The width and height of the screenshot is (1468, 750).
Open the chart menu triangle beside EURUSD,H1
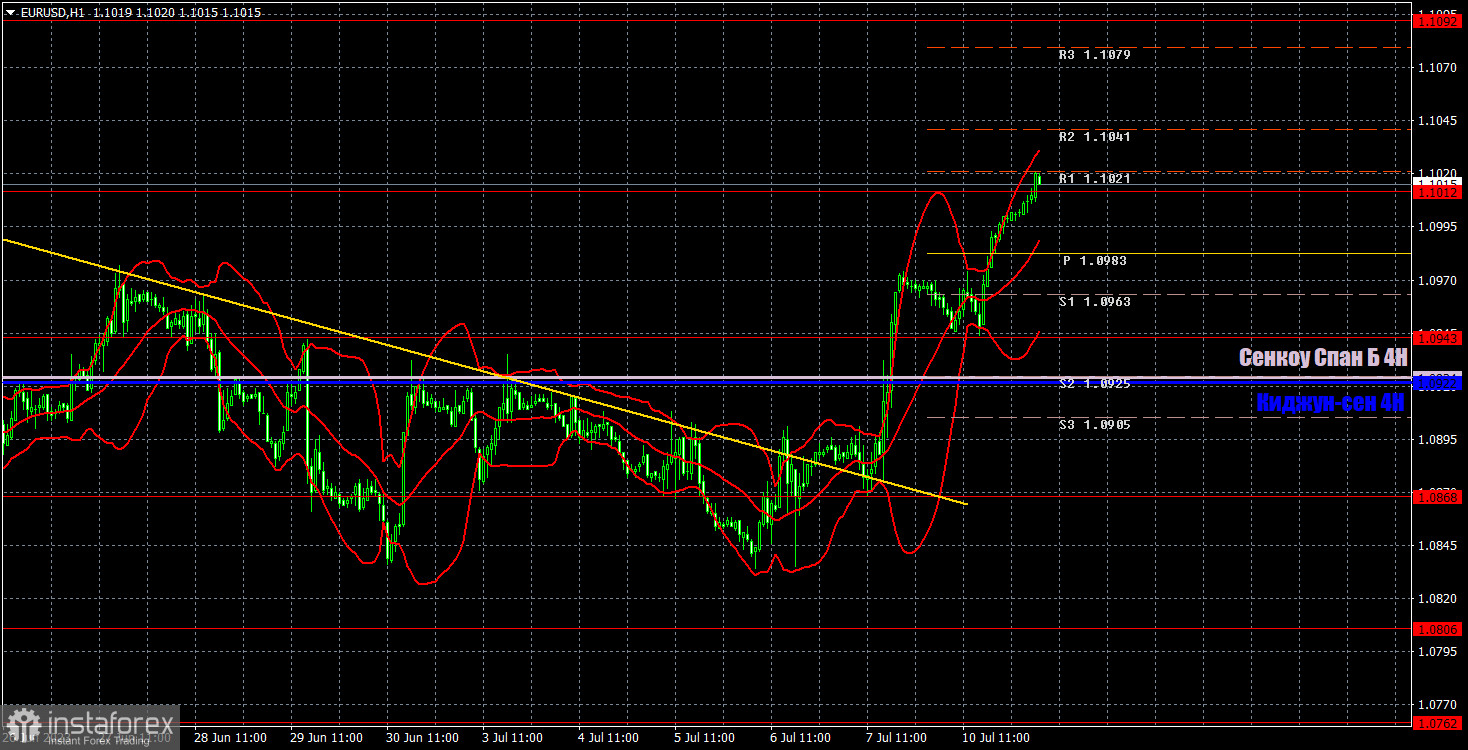point(9,13)
